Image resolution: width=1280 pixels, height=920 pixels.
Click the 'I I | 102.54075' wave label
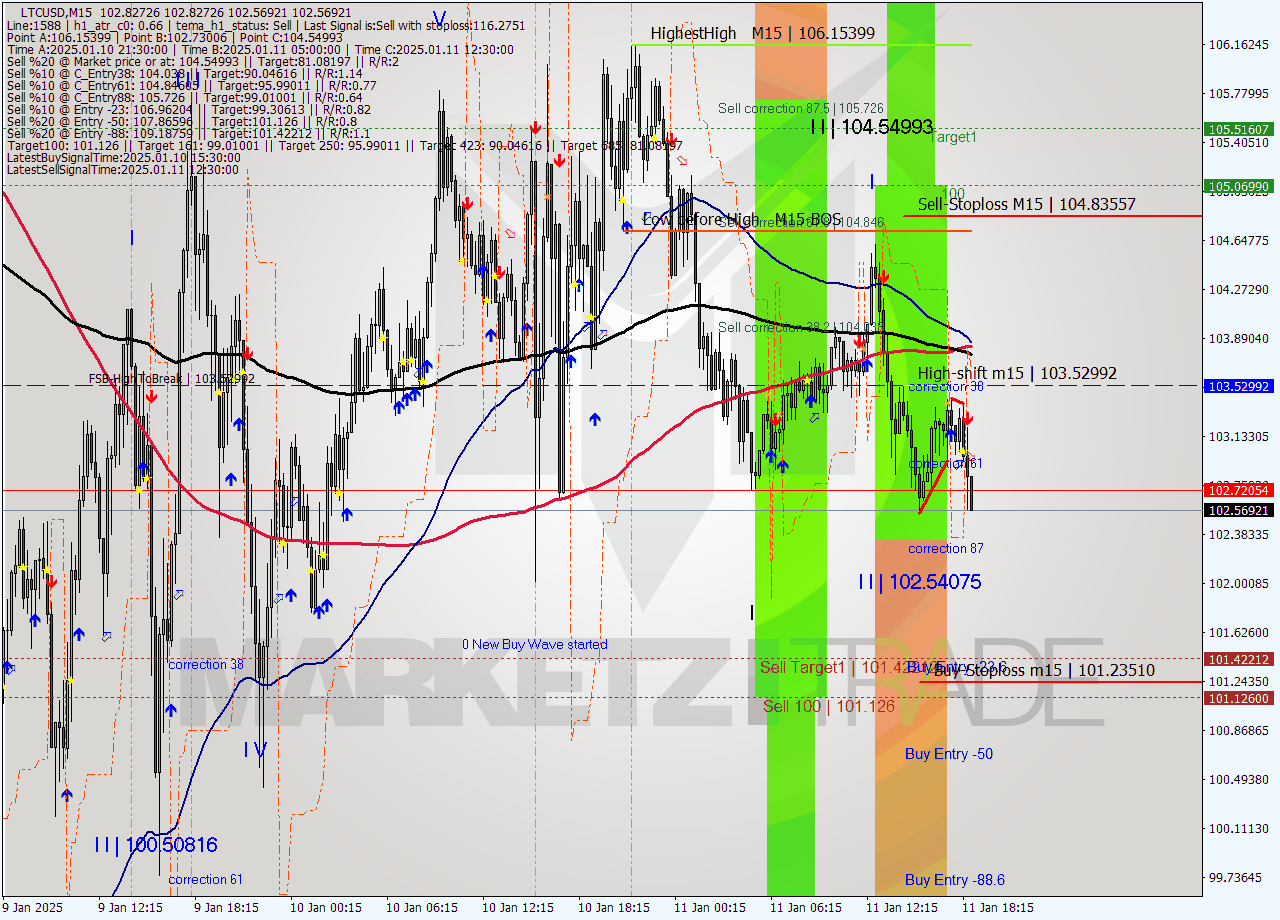pyautogui.click(x=919, y=582)
